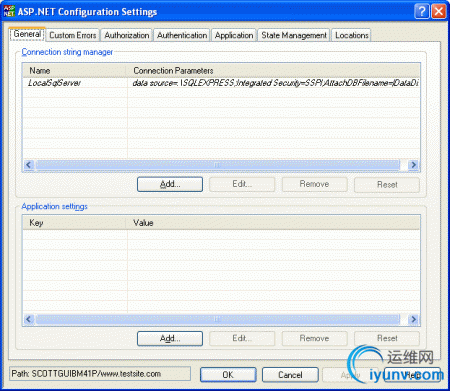Click the Key column header
The height and width of the screenshot is (391, 450).
tap(75, 223)
